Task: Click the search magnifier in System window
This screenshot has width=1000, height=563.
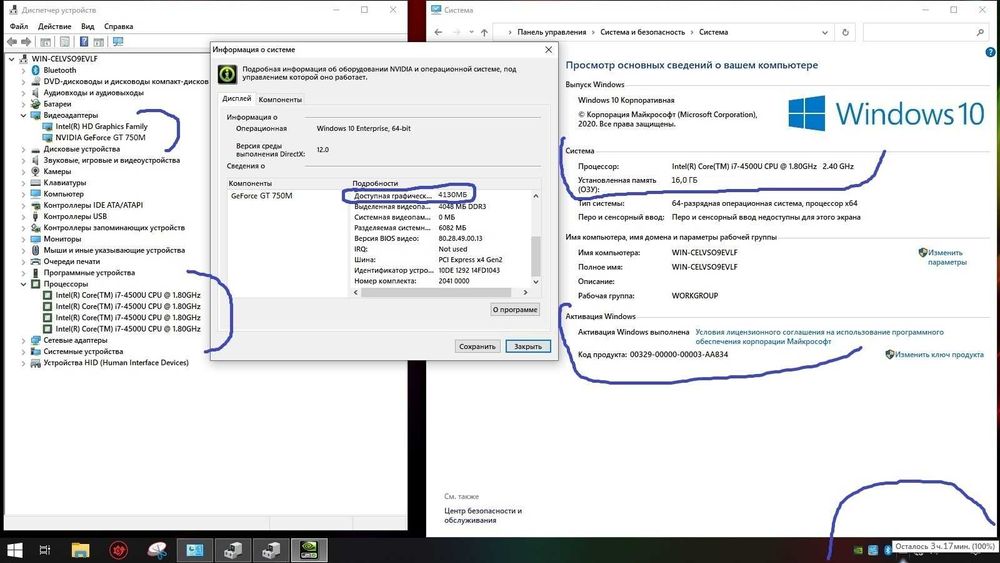Action: (980, 32)
